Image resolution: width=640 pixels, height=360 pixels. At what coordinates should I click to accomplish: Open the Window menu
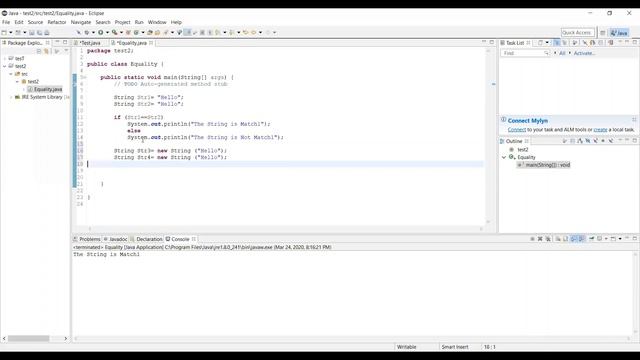pyautogui.click(x=157, y=22)
